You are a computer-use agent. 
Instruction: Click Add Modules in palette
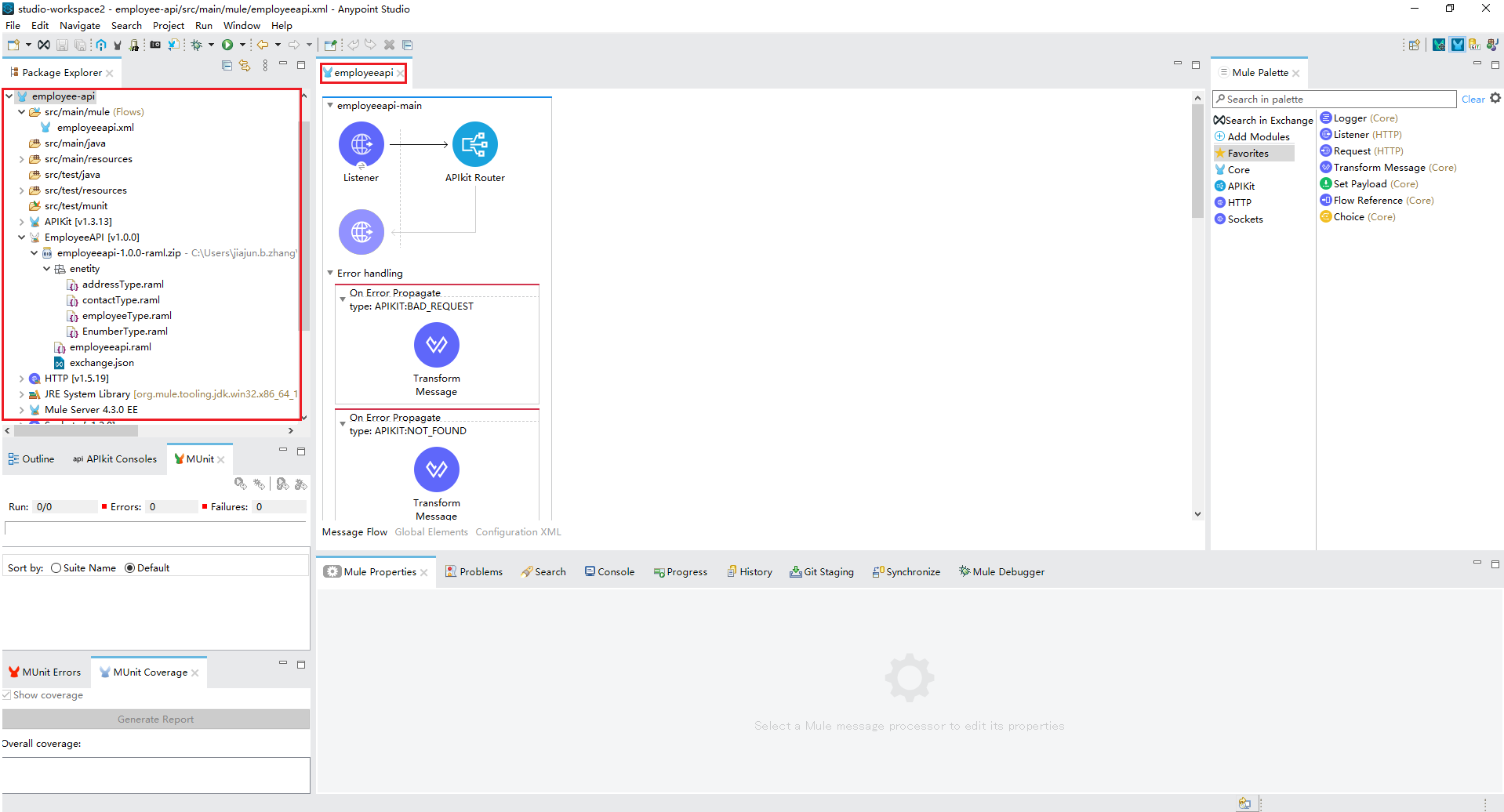pos(1252,137)
